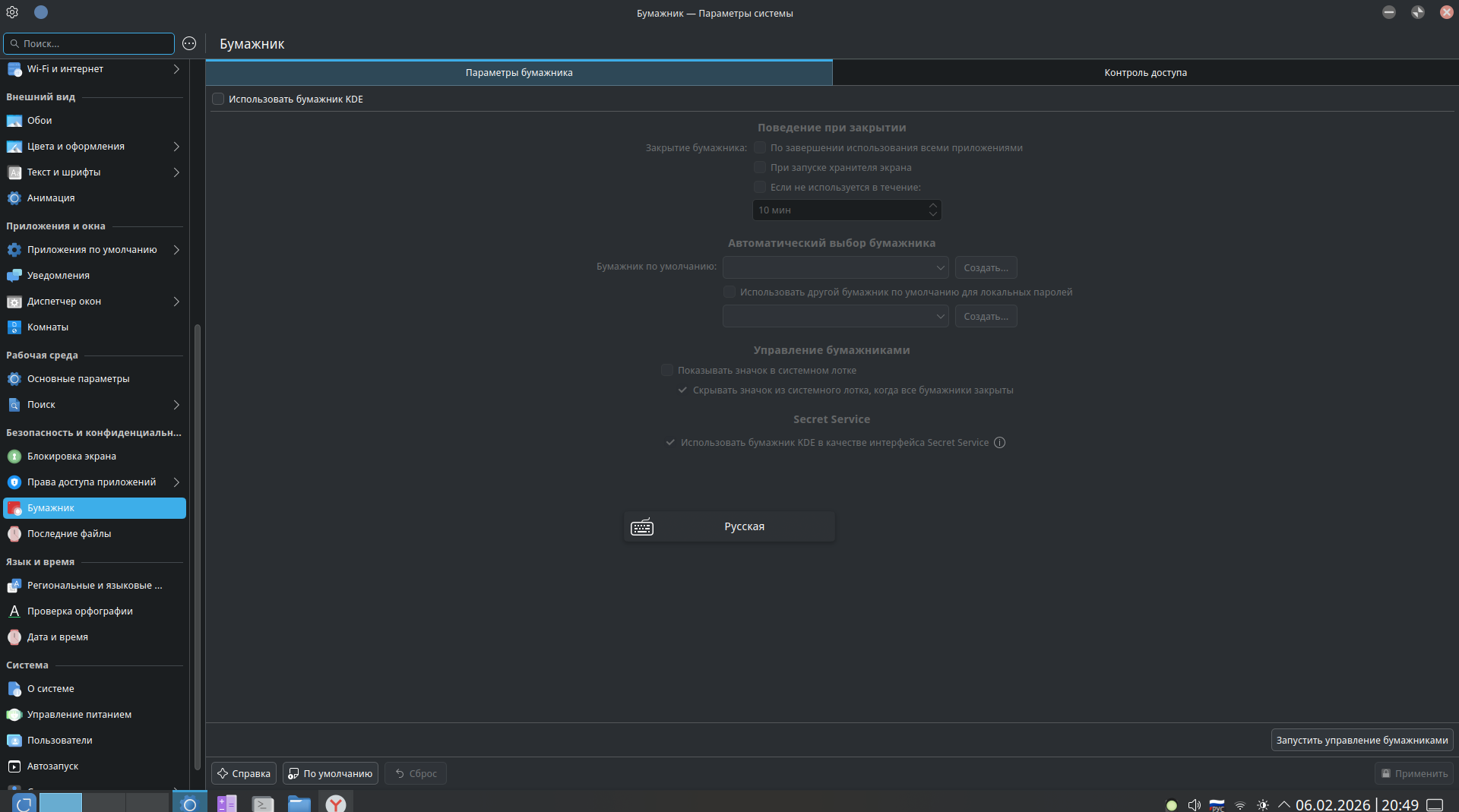This screenshot has height=812, width=1459.
Task: Open the Управление питанием icon
Action: (14, 715)
